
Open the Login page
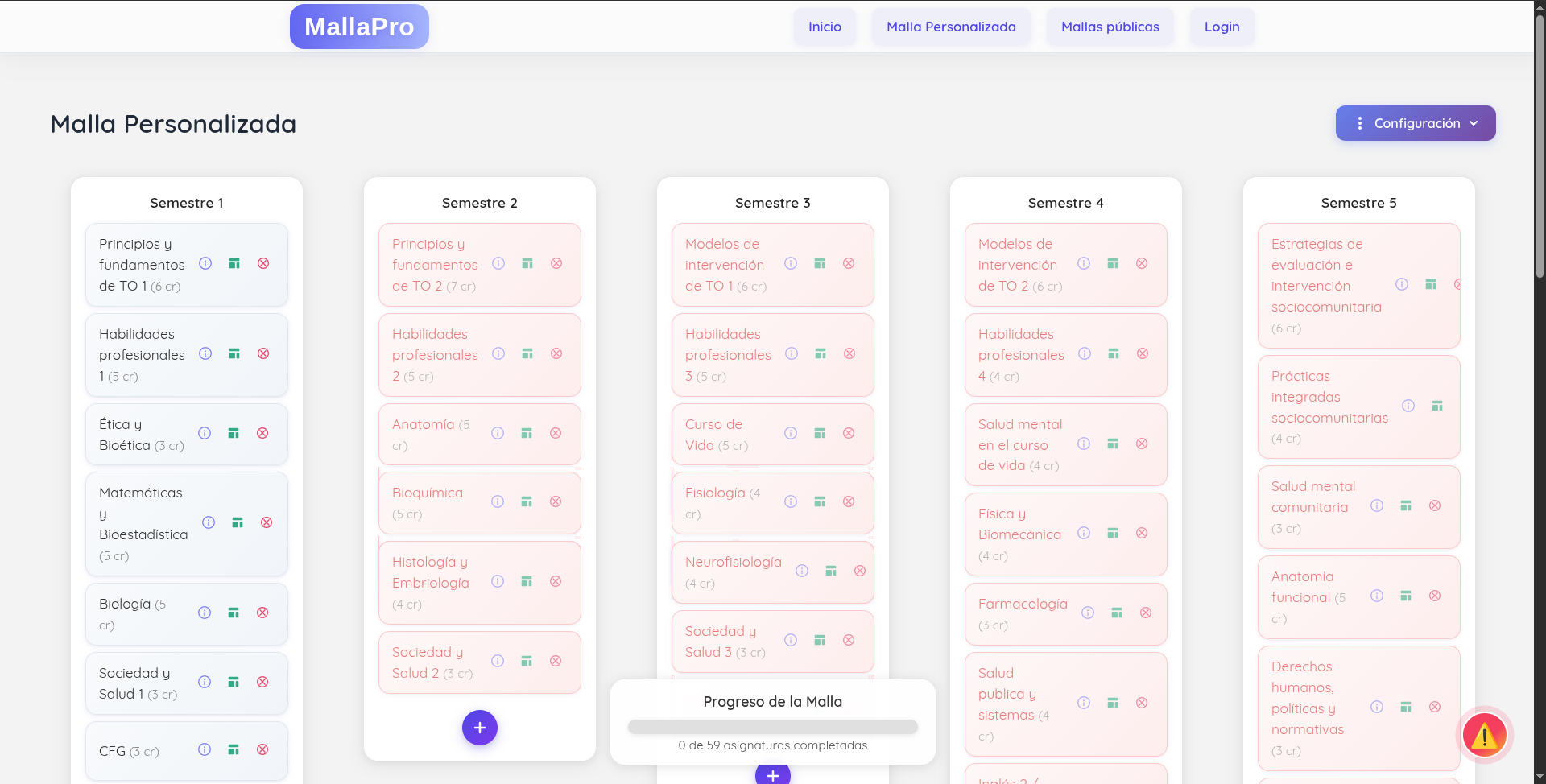[x=1222, y=27]
